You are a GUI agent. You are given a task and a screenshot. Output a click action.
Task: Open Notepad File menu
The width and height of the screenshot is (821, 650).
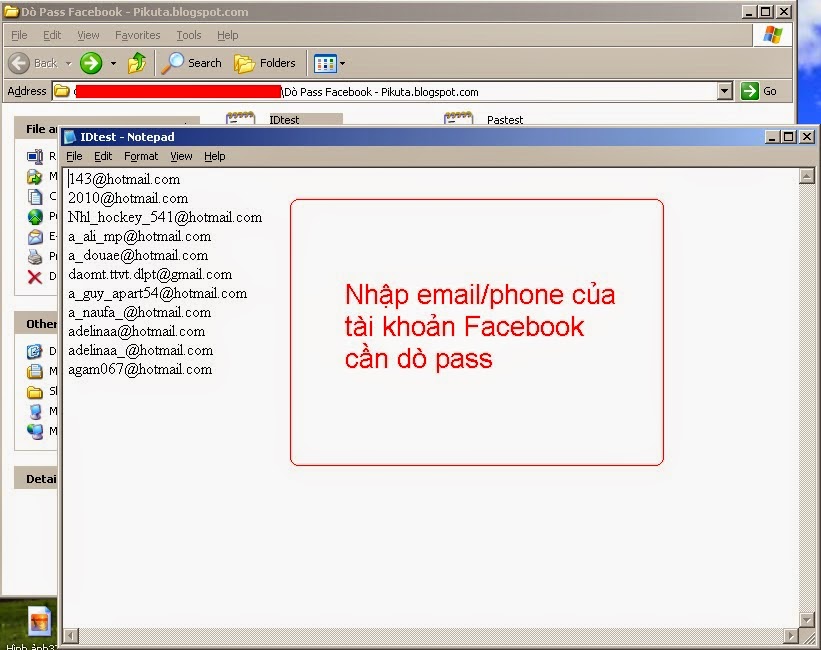(74, 156)
